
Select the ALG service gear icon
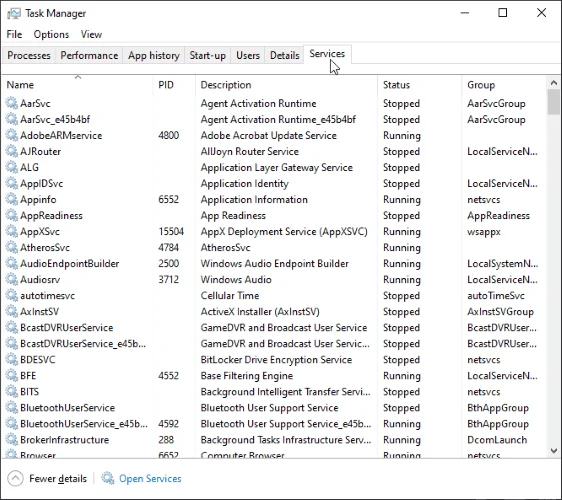[x=11, y=167]
